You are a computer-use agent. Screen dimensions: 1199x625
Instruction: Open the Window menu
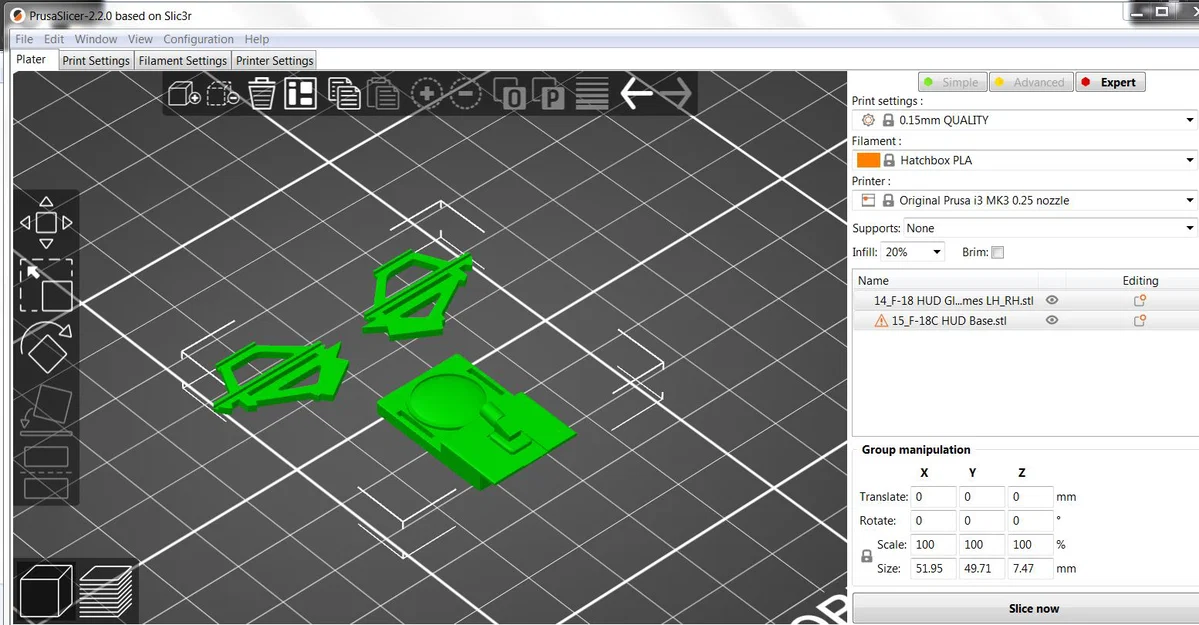(96, 39)
